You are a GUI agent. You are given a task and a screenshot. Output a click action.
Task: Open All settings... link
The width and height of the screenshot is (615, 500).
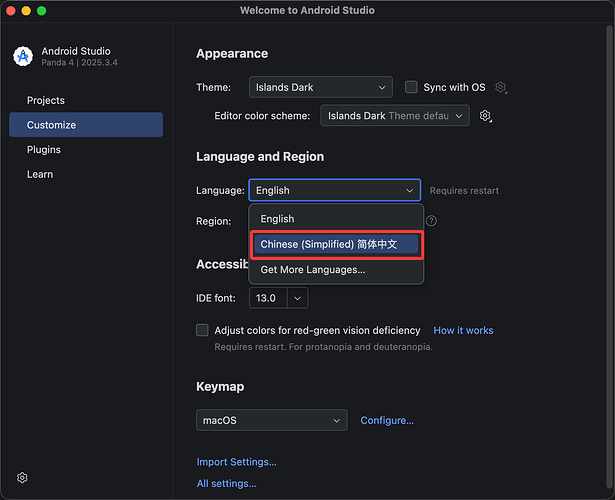226,484
